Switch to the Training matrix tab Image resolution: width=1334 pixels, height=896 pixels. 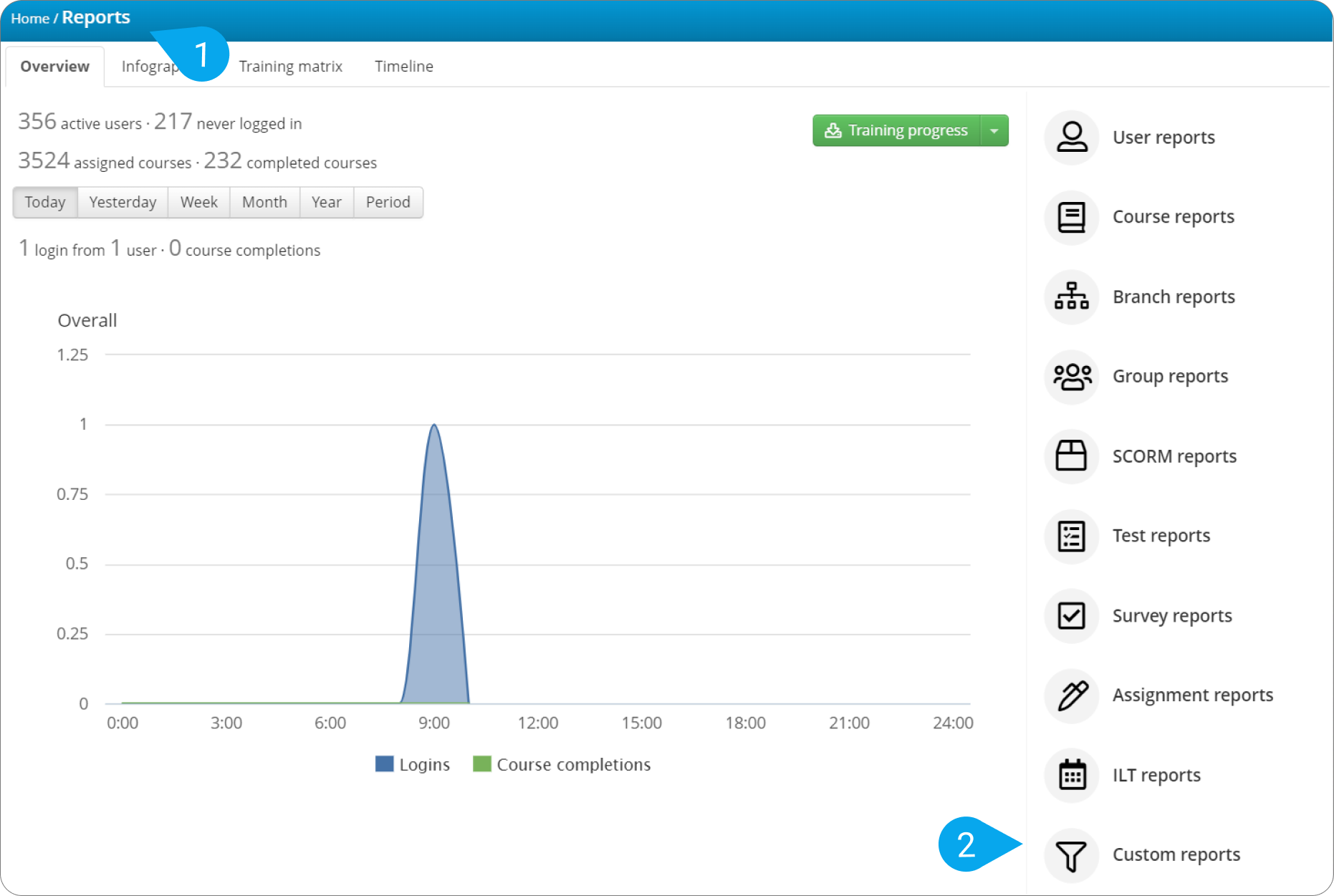tap(291, 67)
